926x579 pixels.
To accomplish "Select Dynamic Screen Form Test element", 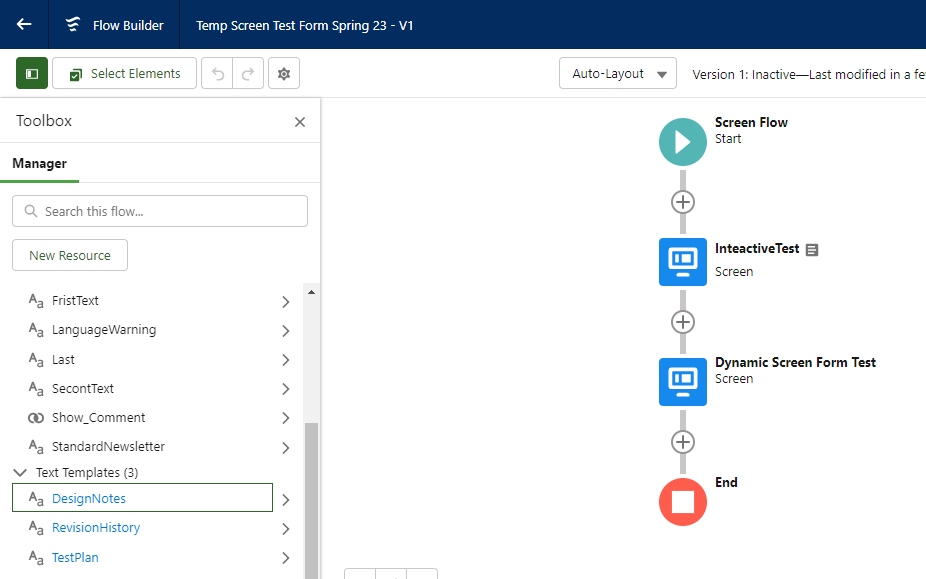I will pos(683,382).
